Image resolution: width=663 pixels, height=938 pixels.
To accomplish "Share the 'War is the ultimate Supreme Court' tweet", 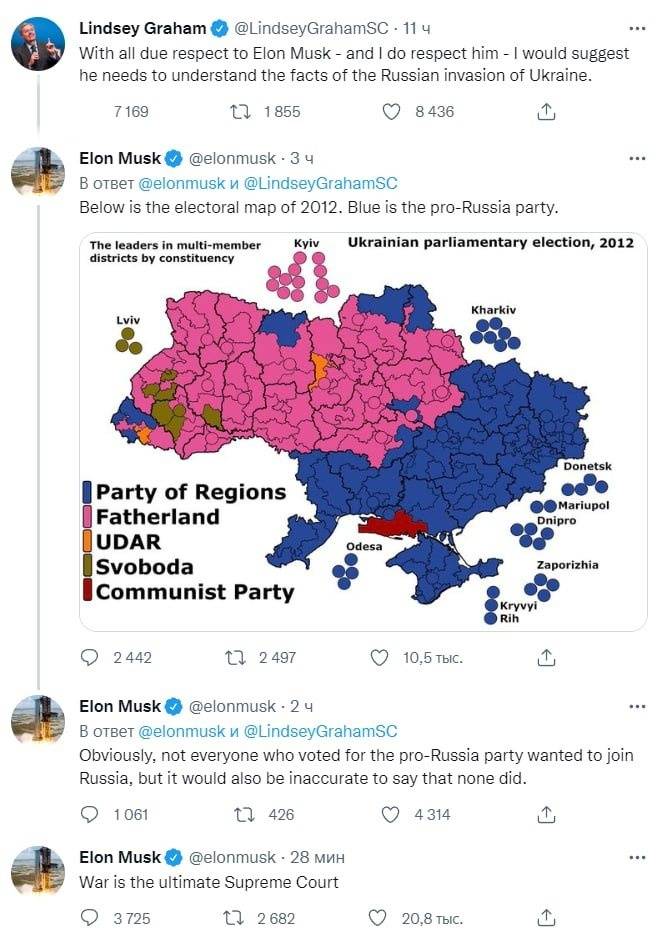I will pos(546,918).
